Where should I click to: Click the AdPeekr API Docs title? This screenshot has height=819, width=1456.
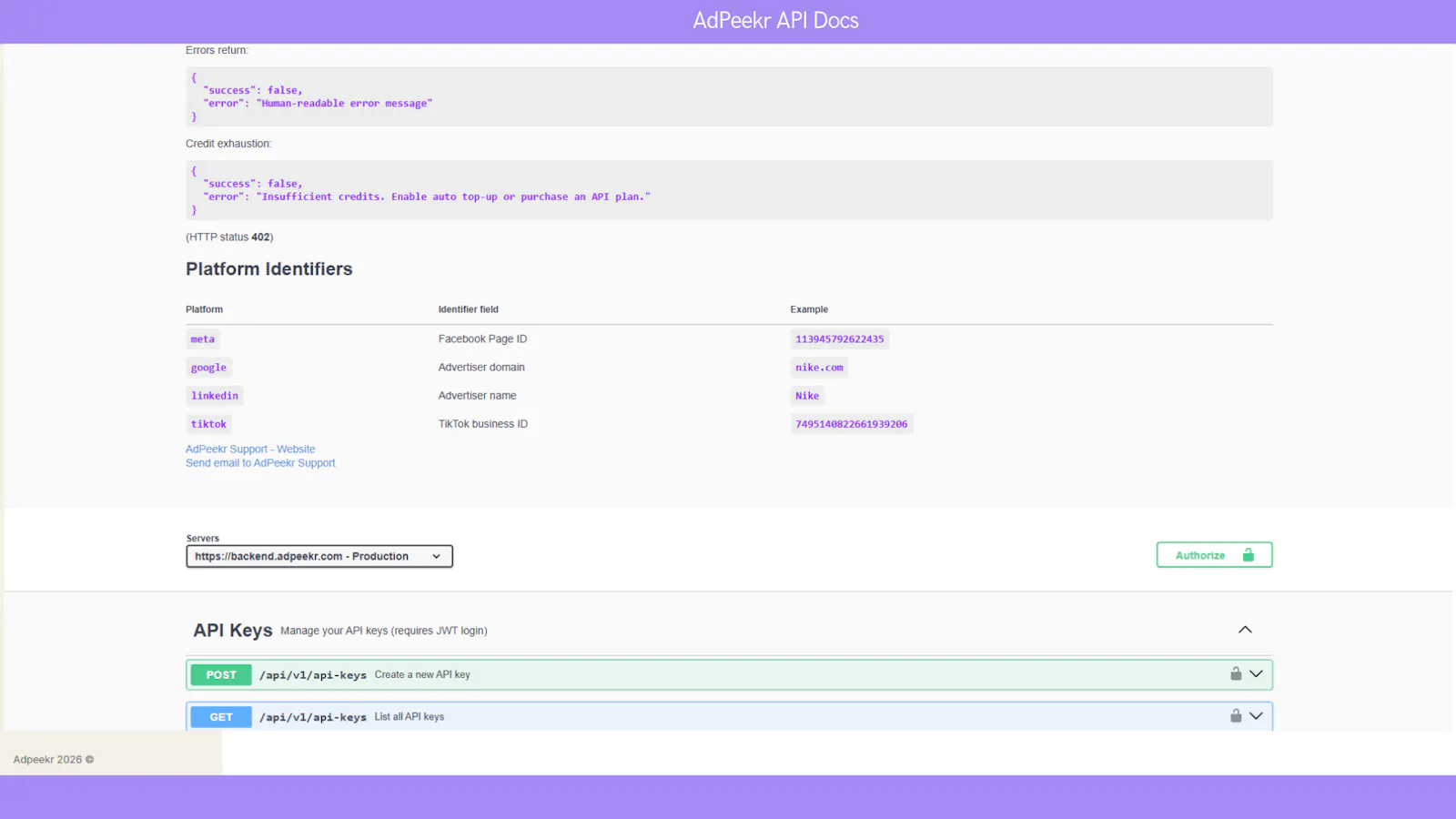click(775, 21)
